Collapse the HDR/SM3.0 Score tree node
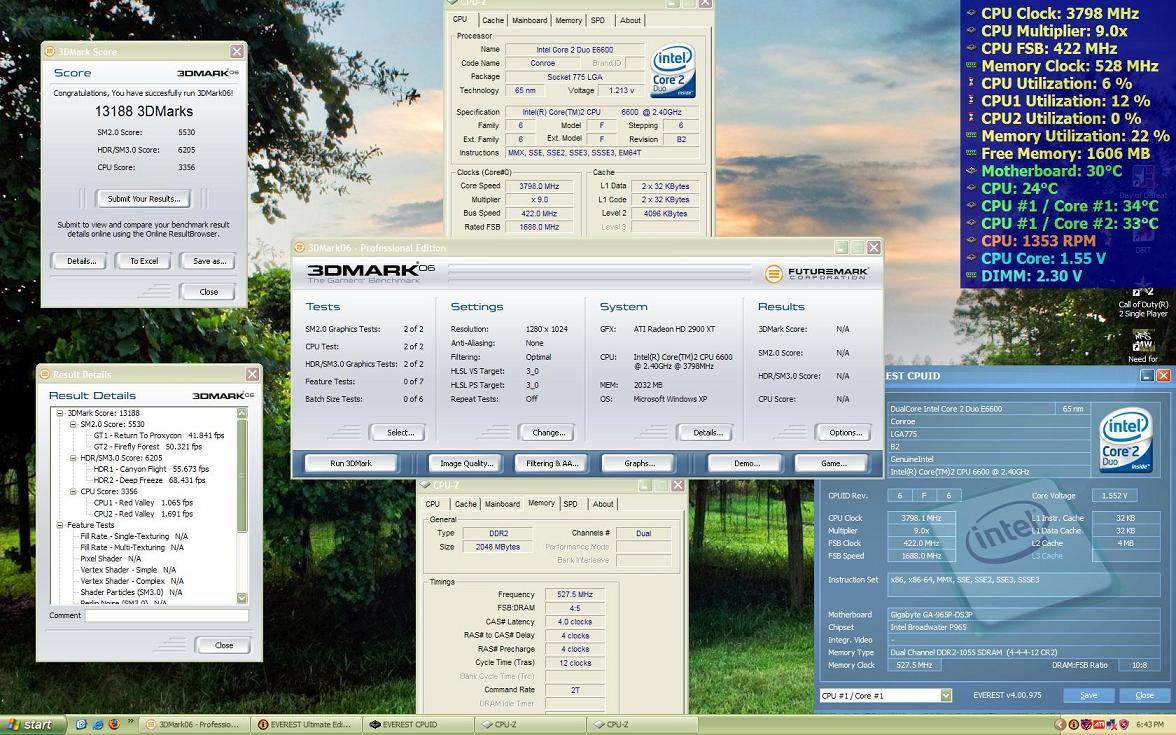The height and width of the screenshot is (735, 1176). point(73,458)
